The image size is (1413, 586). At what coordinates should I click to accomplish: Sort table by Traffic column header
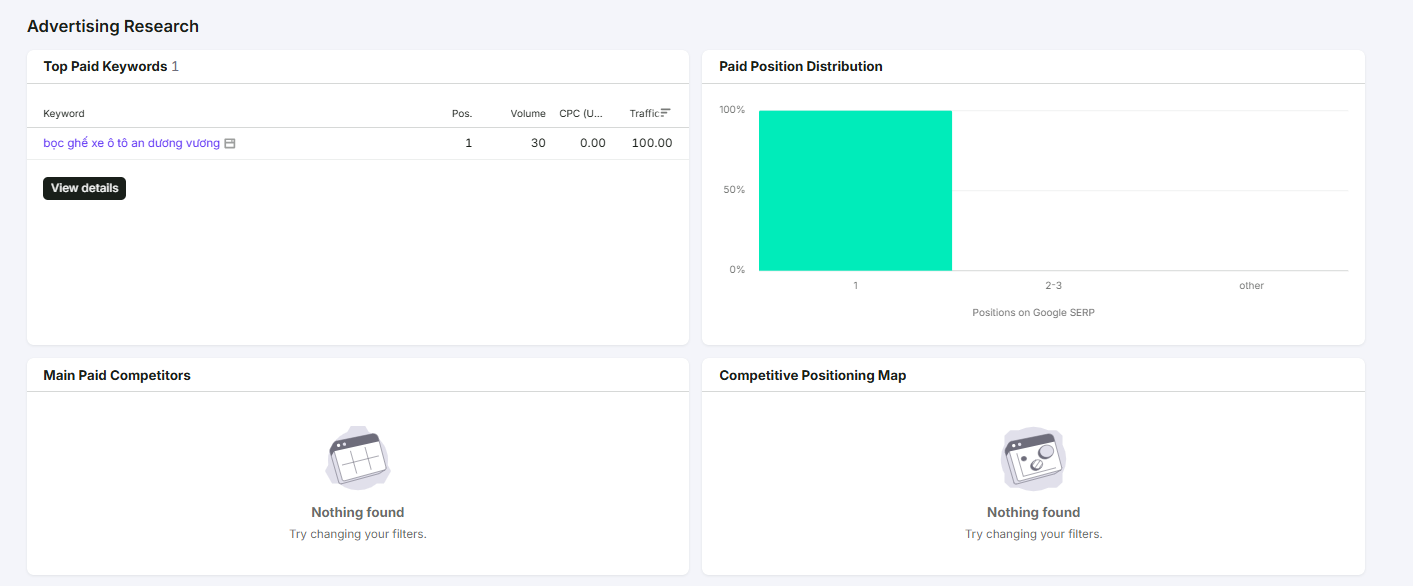(x=644, y=114)
